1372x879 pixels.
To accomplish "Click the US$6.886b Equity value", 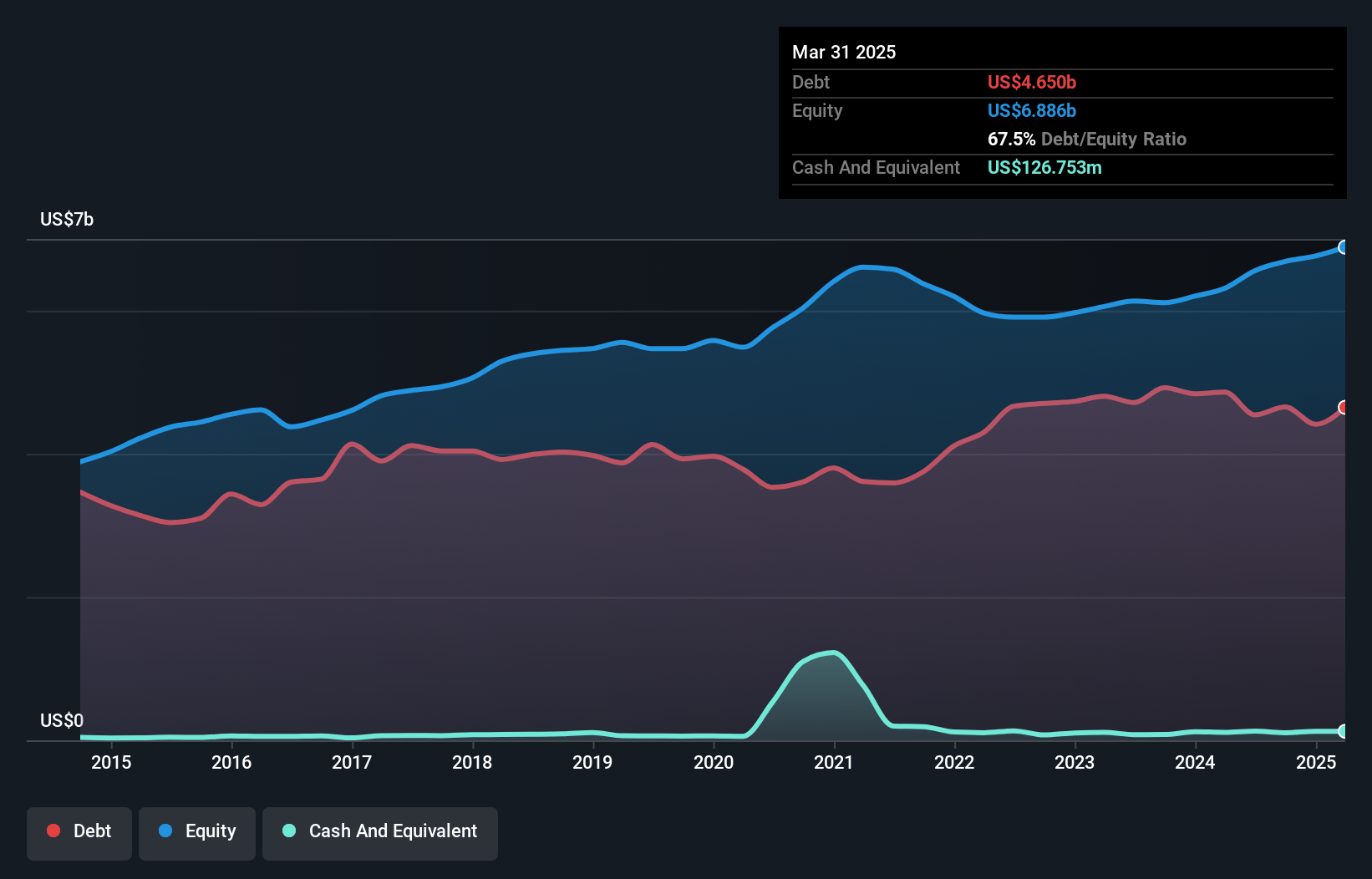I will [1032, 110].
